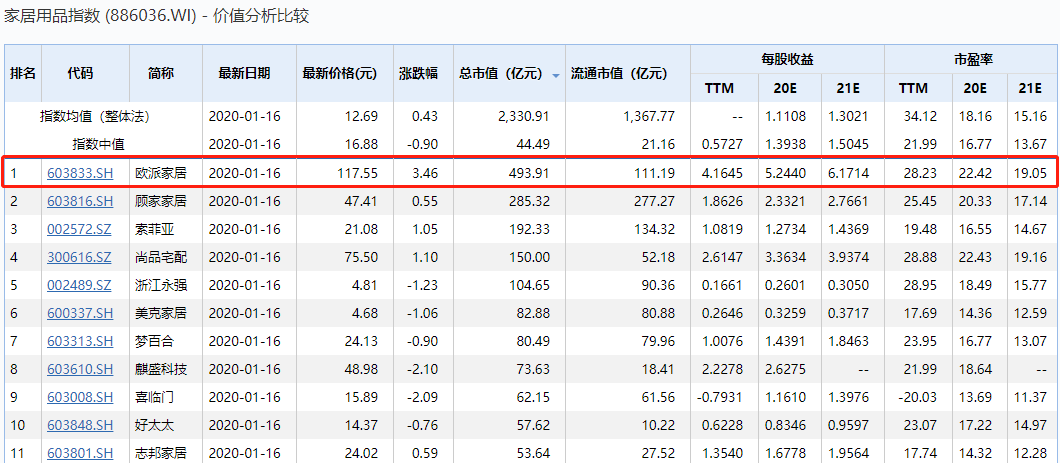Click TTM header under 市盈率
Screen dimensions: 1060x463
[x=913, y=89]
